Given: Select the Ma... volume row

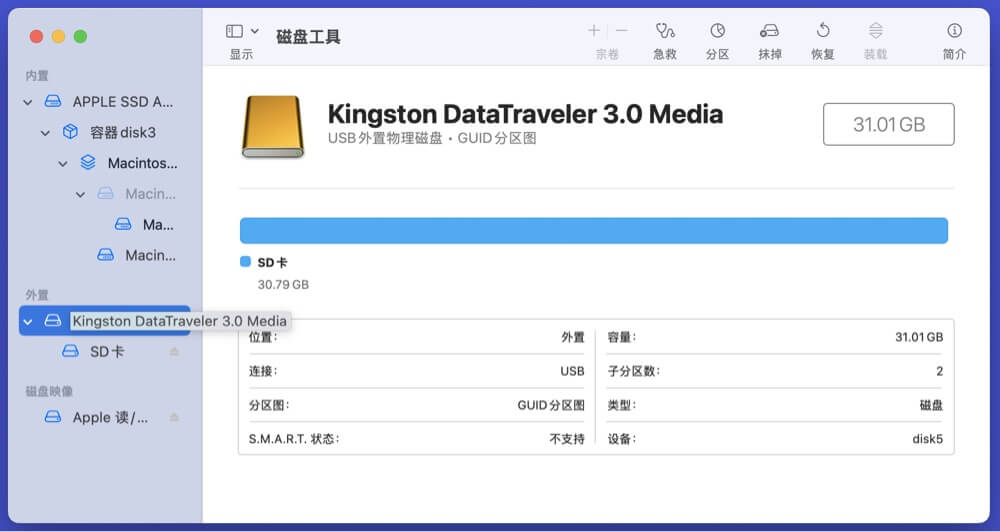Looking at the screenshot, I should tap(105, 224).
